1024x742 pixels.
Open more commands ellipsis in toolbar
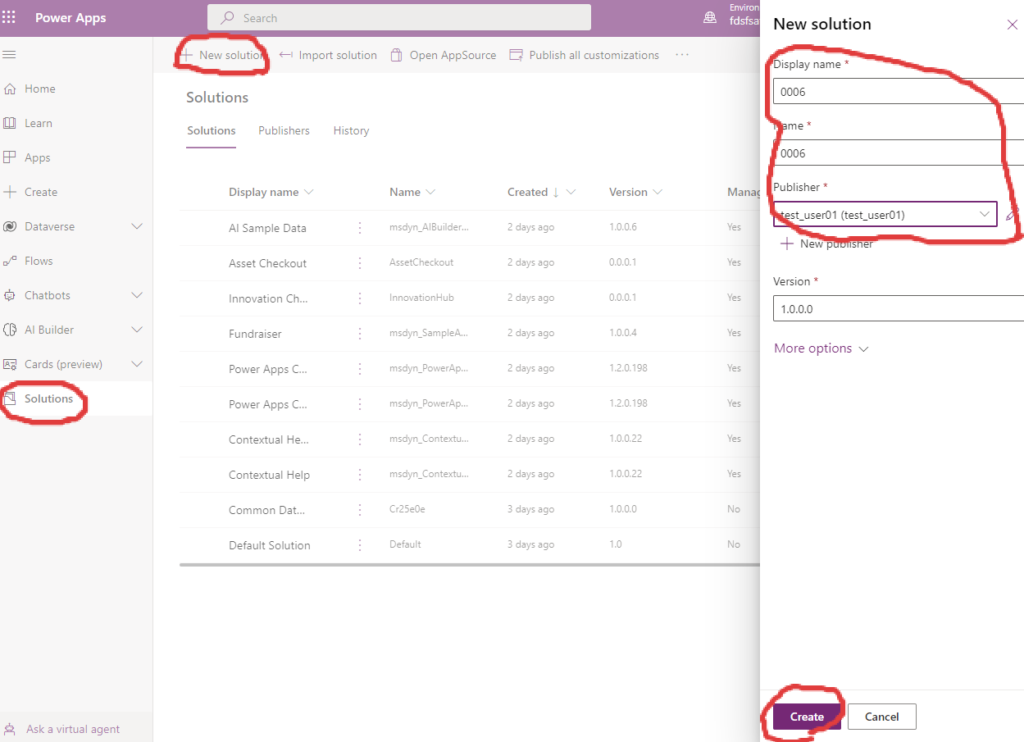coord(682,55)
